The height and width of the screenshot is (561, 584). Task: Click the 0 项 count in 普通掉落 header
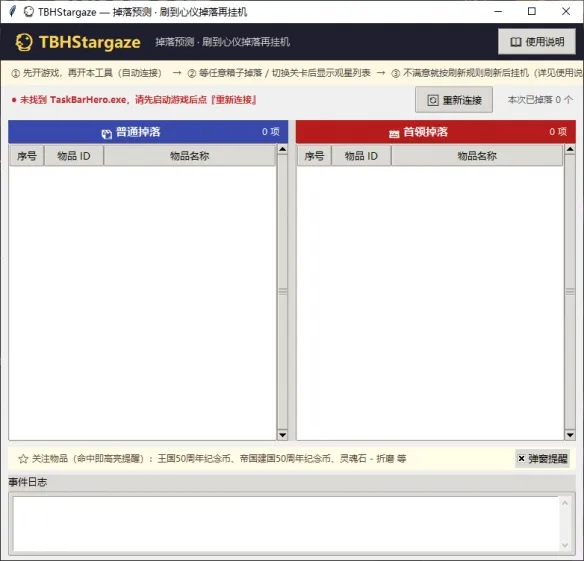[x=270, y=131]
